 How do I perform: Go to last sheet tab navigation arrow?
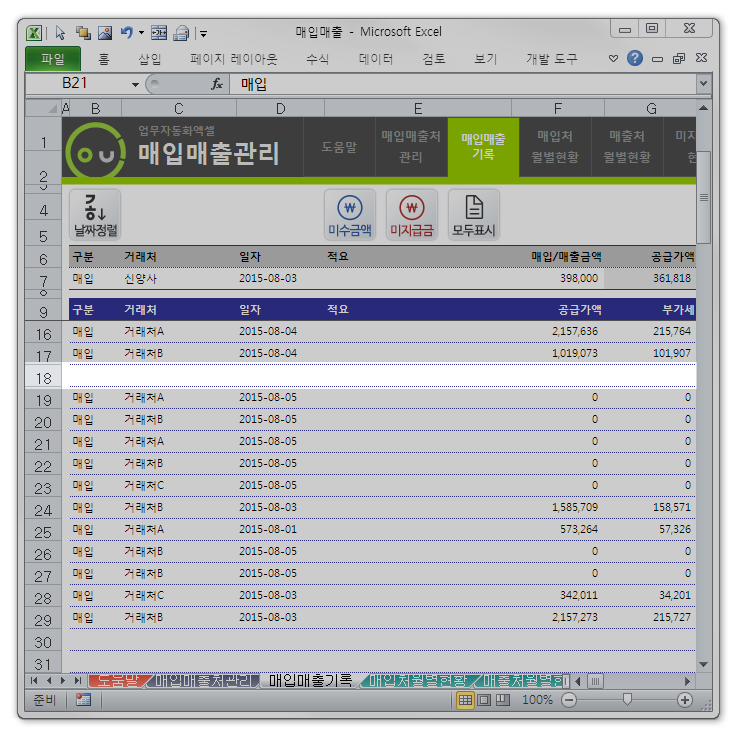coord(78,681)
